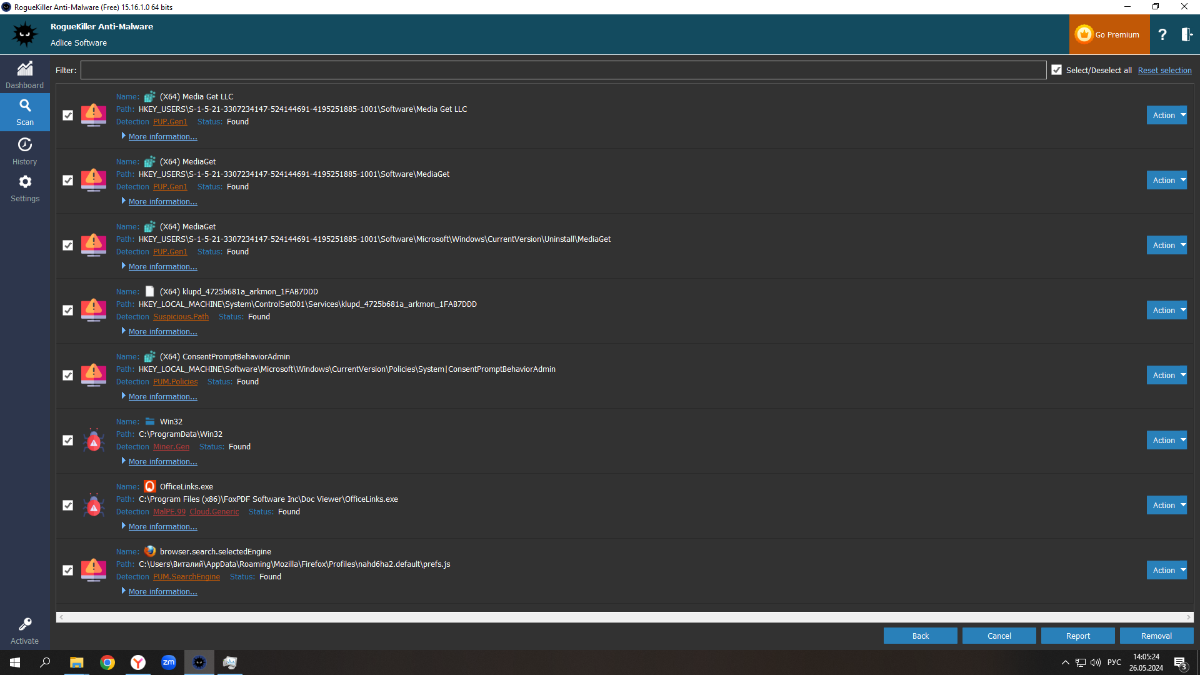Open History clock icon in sidebar
The width and height of the screenshot is (1200, 675).
(x=25, y=144)
